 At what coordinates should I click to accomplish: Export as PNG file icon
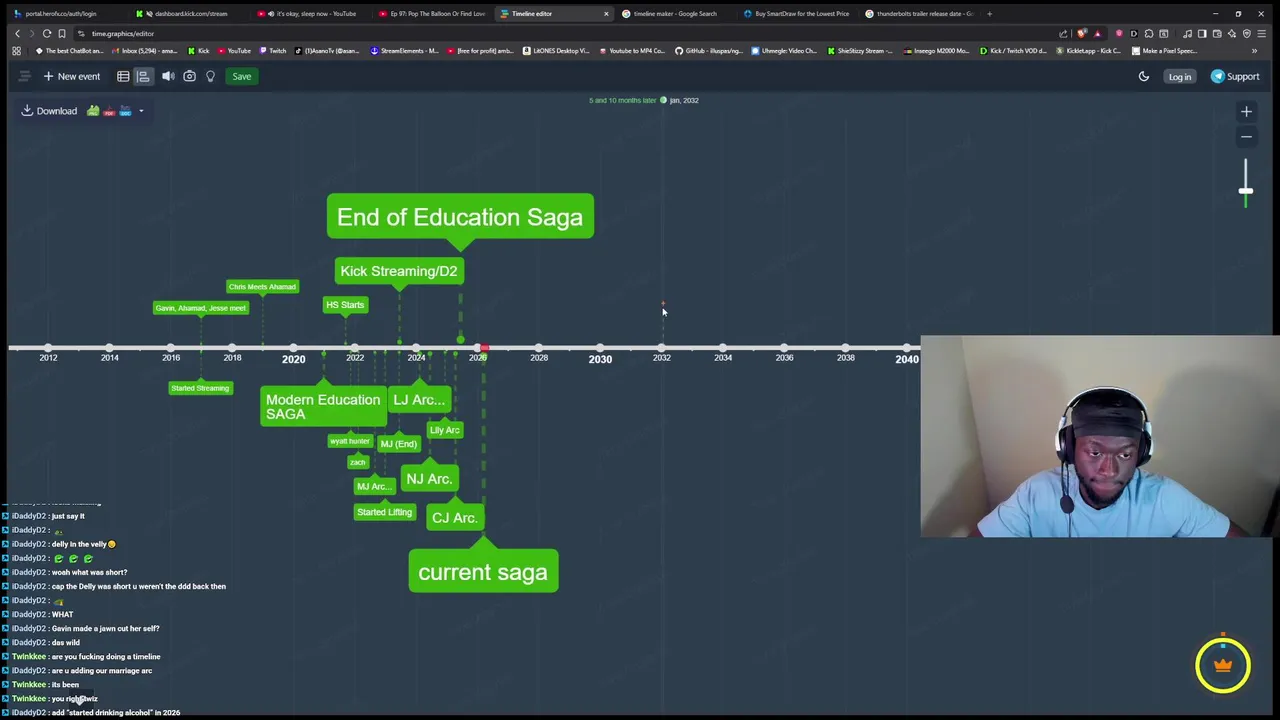pyautogui.click(x=93, y=111)
